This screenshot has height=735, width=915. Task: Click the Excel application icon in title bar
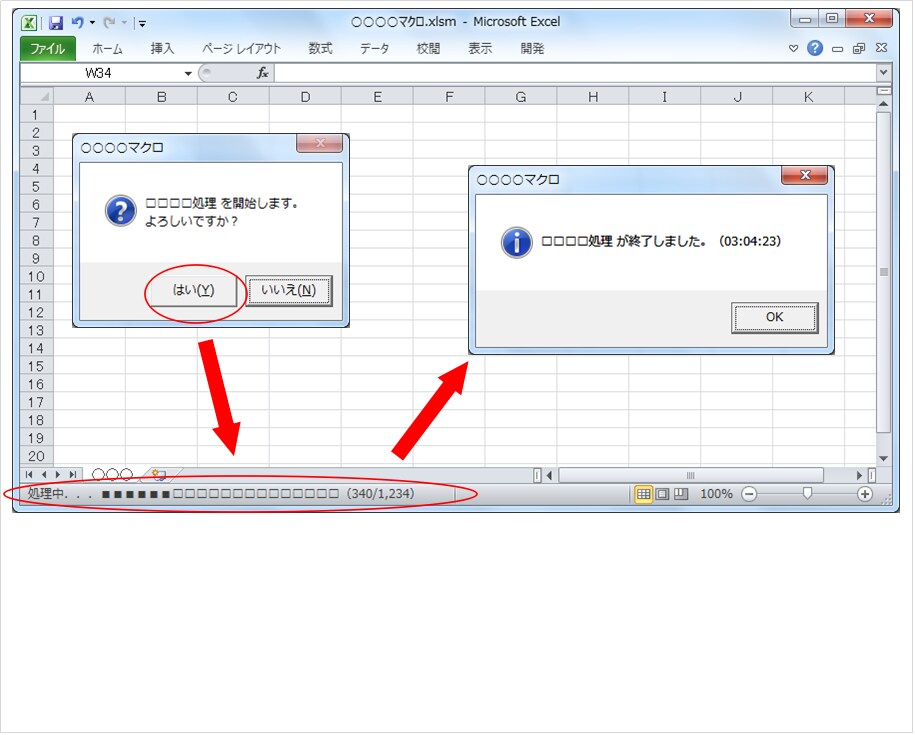(29, 23)
